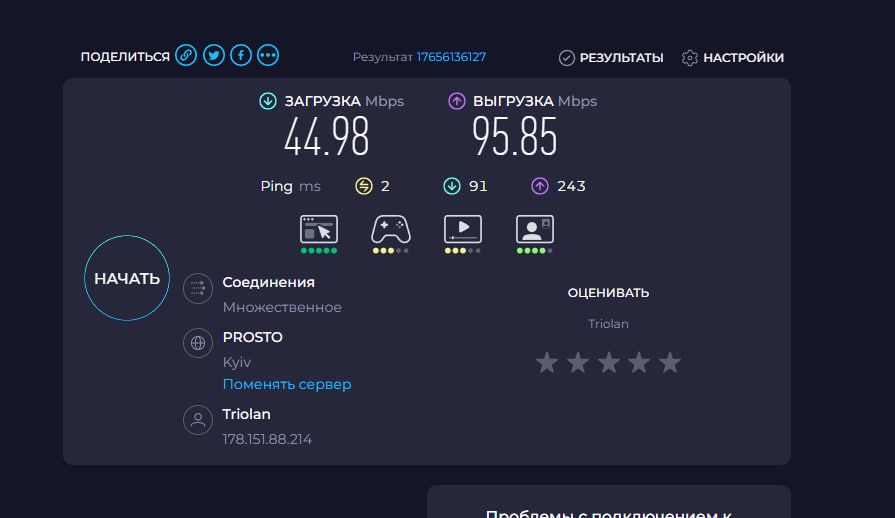Share result on Facebook
895x518 pixels.
240,56
